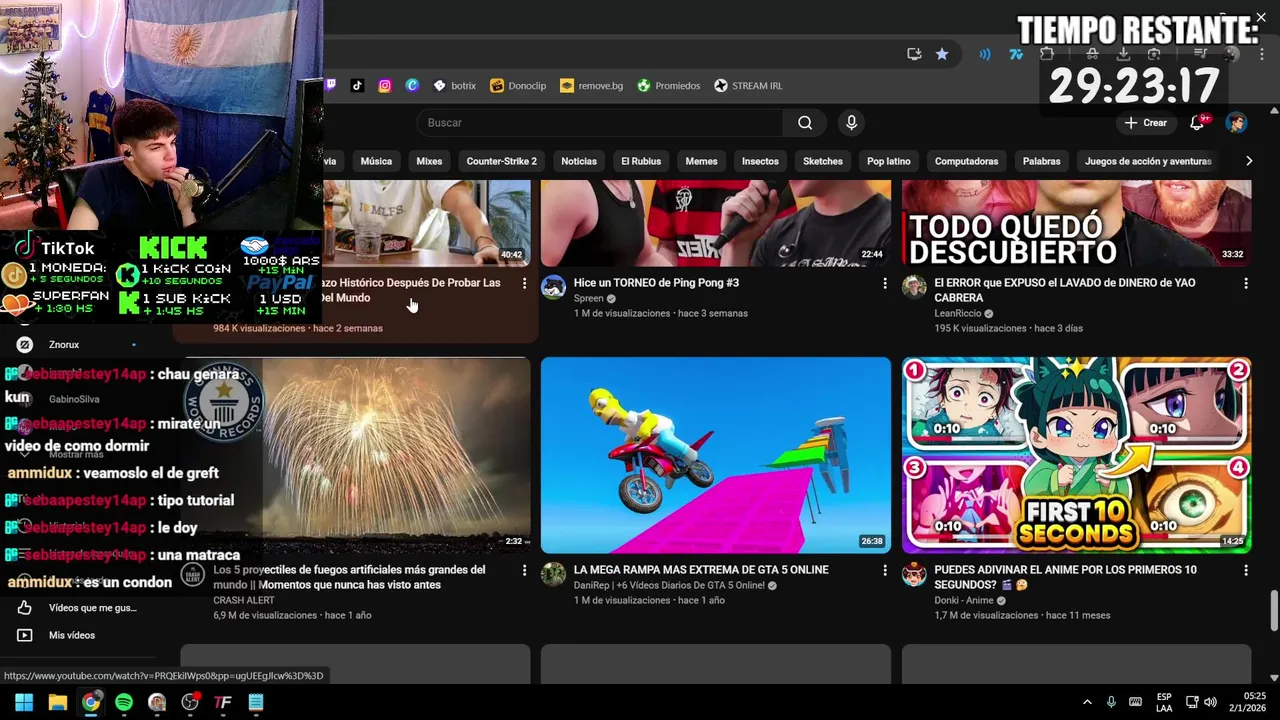The width and height of the screenshot is (1280, 720).
Task: Open Spreen channel avatar
Action: pos(553,288)
